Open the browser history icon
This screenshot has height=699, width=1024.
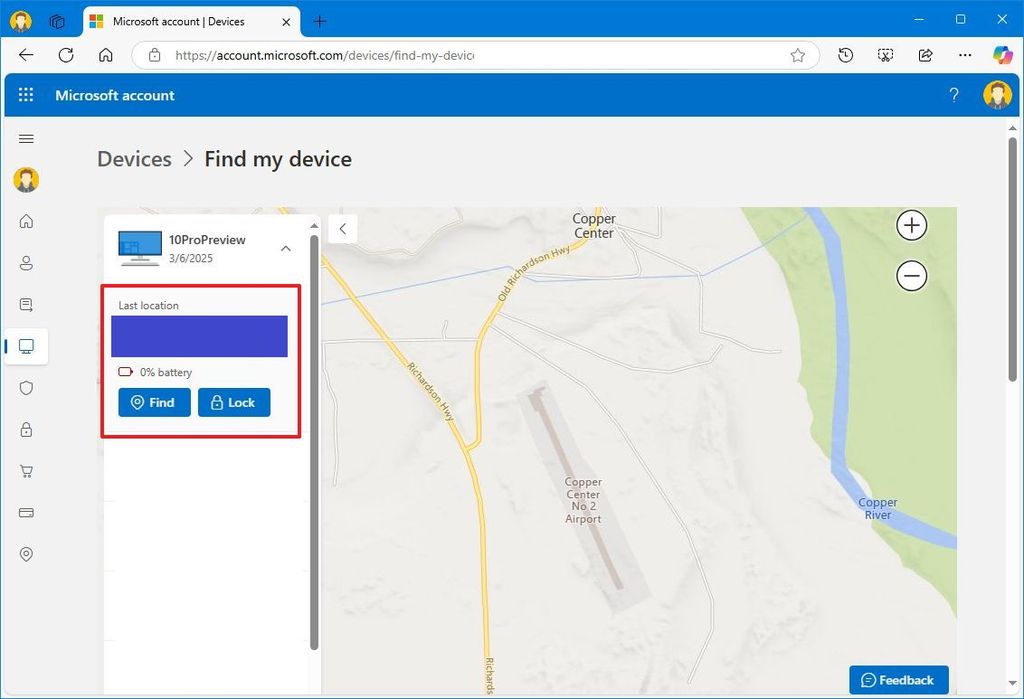click(x=845, y=55)
